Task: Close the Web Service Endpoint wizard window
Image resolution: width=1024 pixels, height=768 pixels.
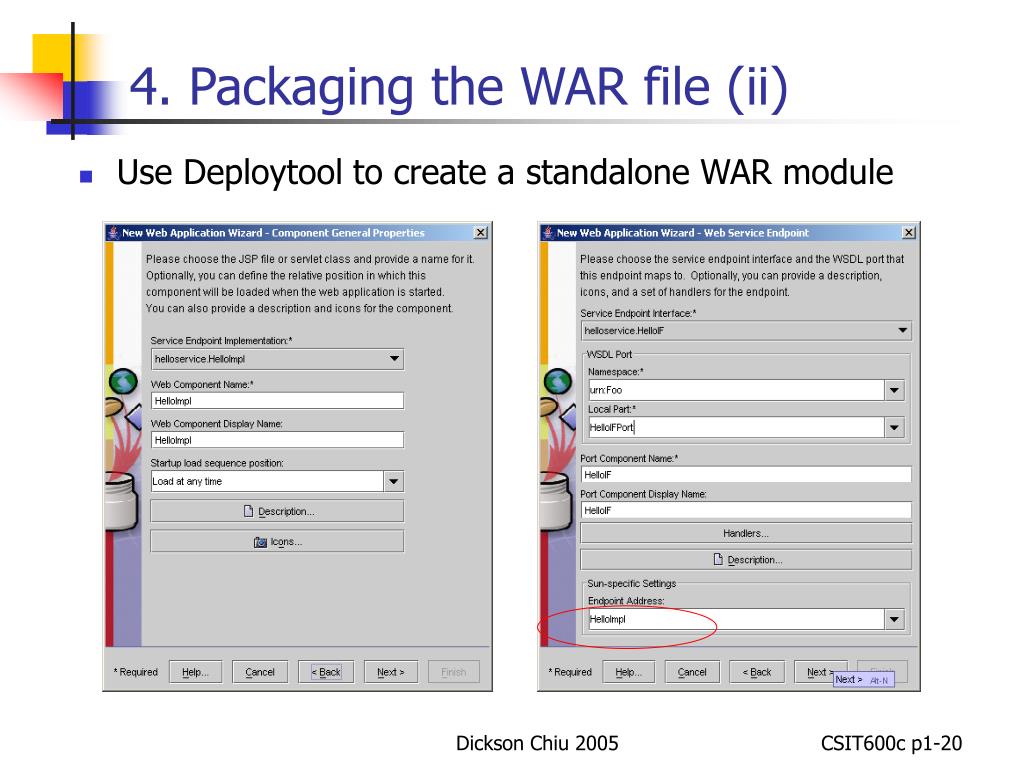Action: coord(908,232)
